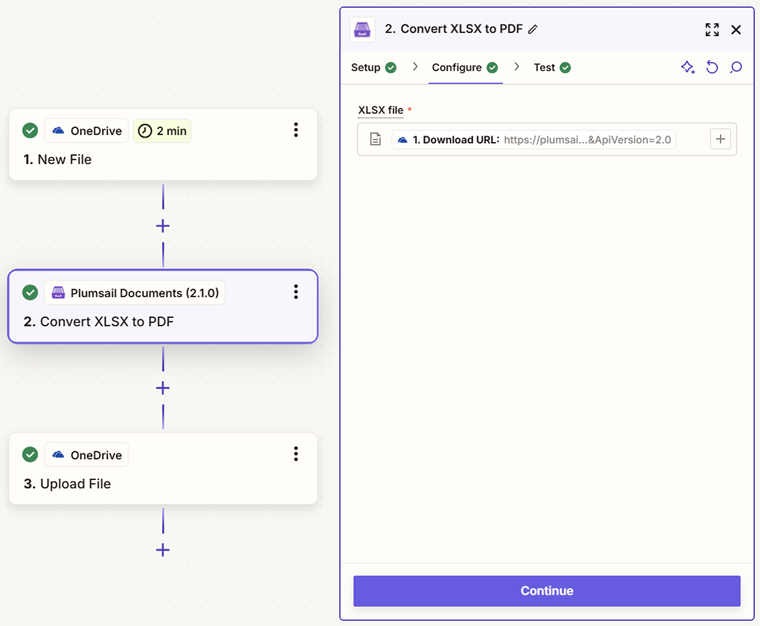
Task: Open the New File step menu dots
Action: (x=296, y=130)
